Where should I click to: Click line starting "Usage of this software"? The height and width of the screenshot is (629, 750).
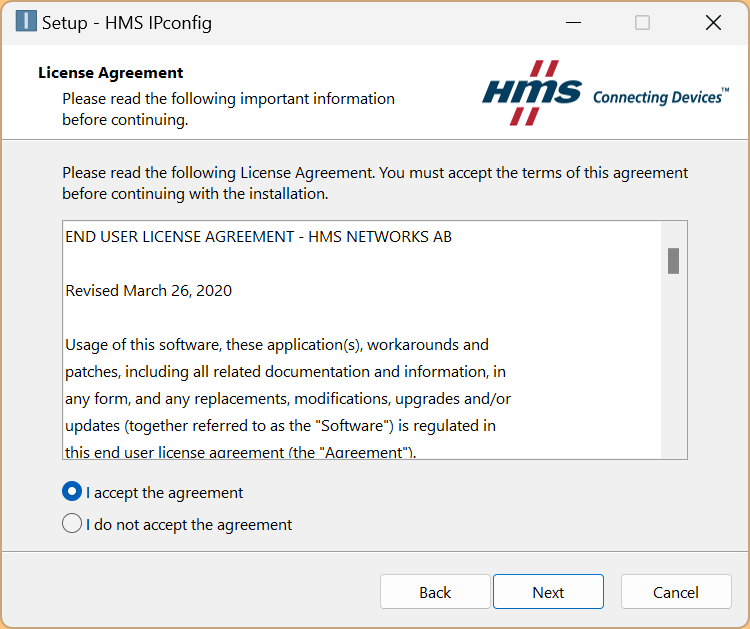point(277,345)
